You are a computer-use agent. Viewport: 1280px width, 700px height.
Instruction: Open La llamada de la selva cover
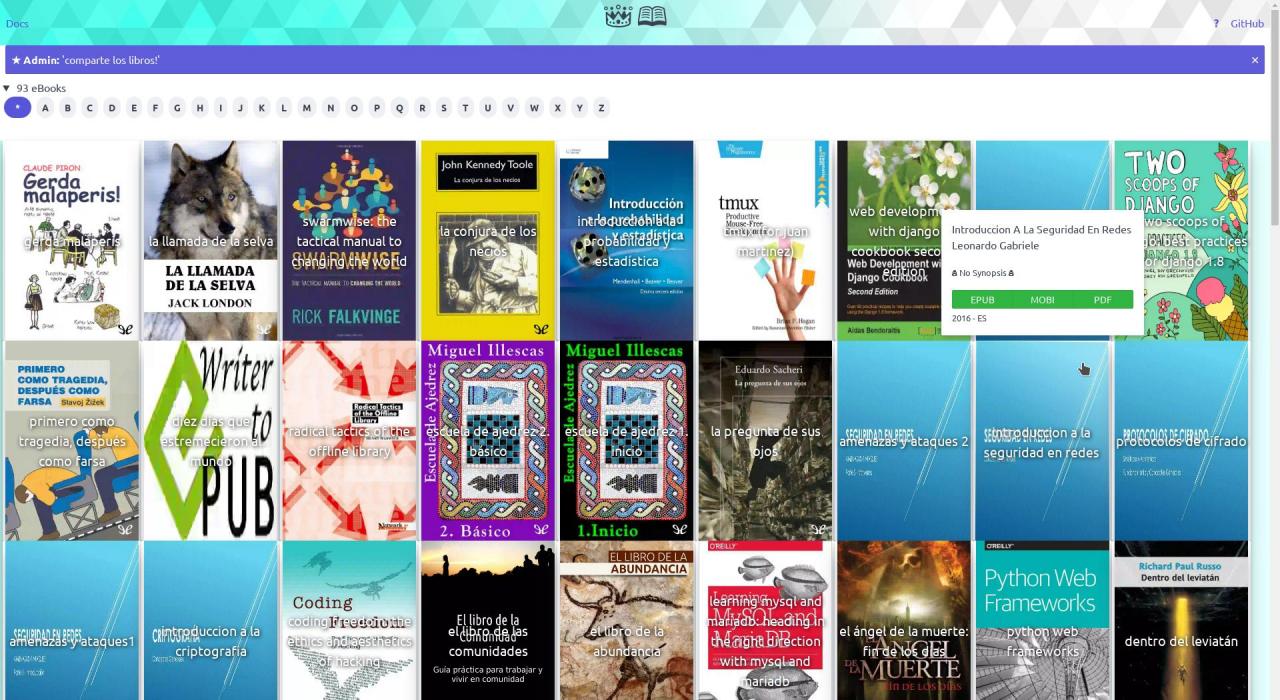coord(210,240)
